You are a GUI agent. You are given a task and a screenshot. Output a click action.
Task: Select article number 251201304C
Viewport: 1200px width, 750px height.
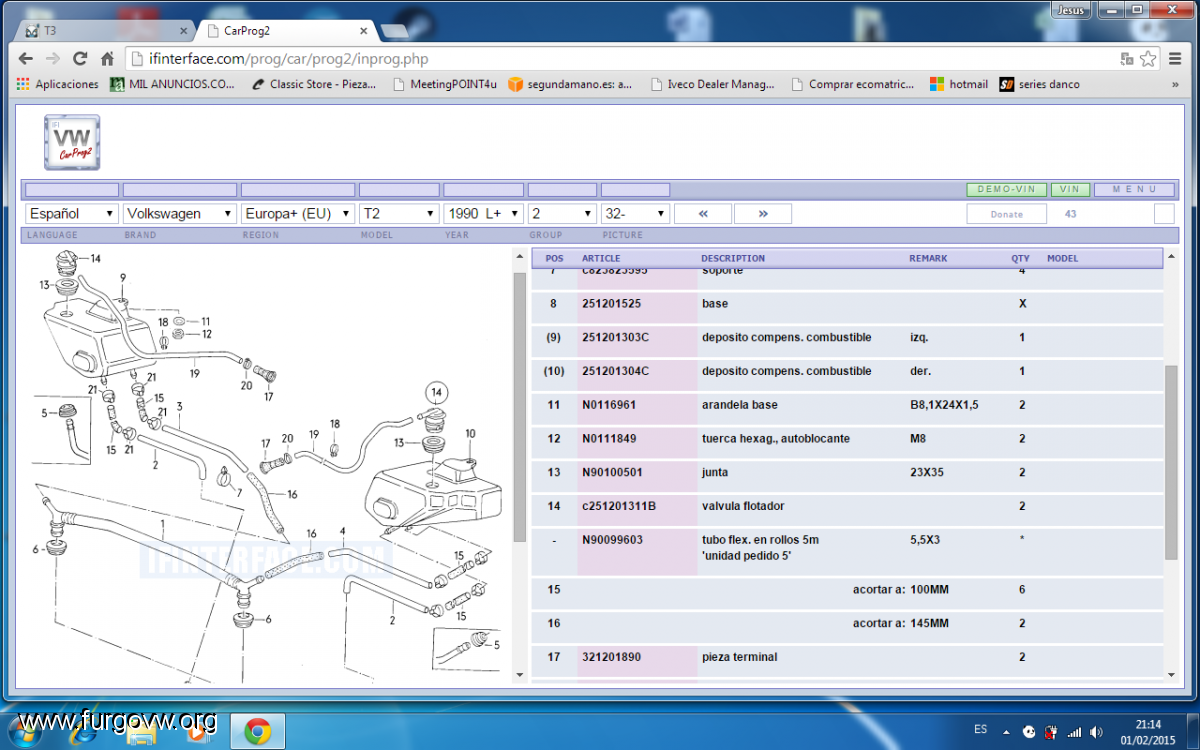pyautogui.click(x=616, y=371)
